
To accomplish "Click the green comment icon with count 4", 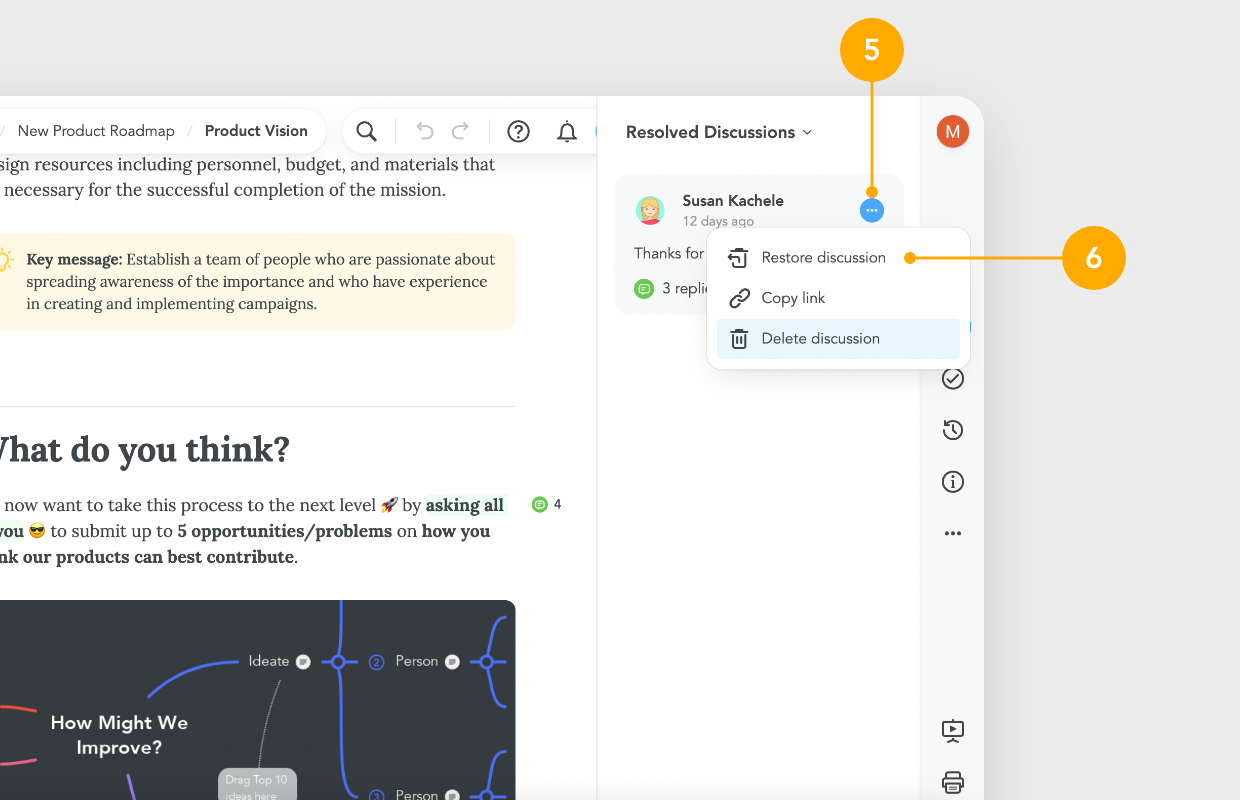I will (x=540, y=505).
